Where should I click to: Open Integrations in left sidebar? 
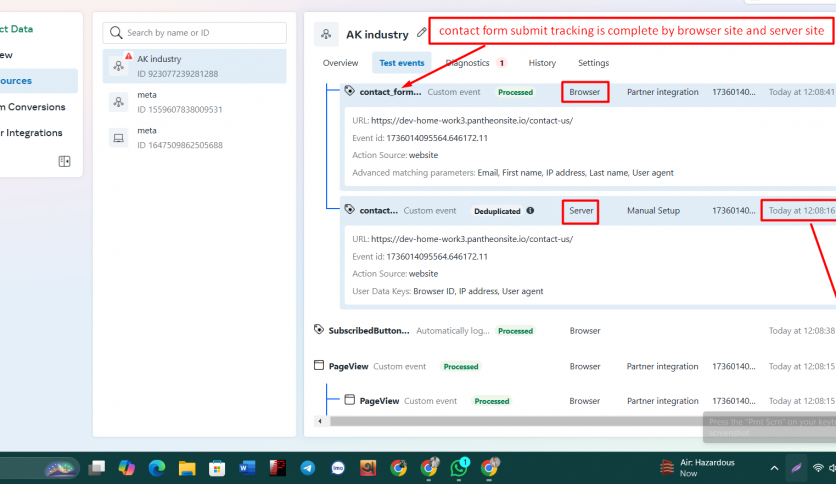click(x=31, y=133)
